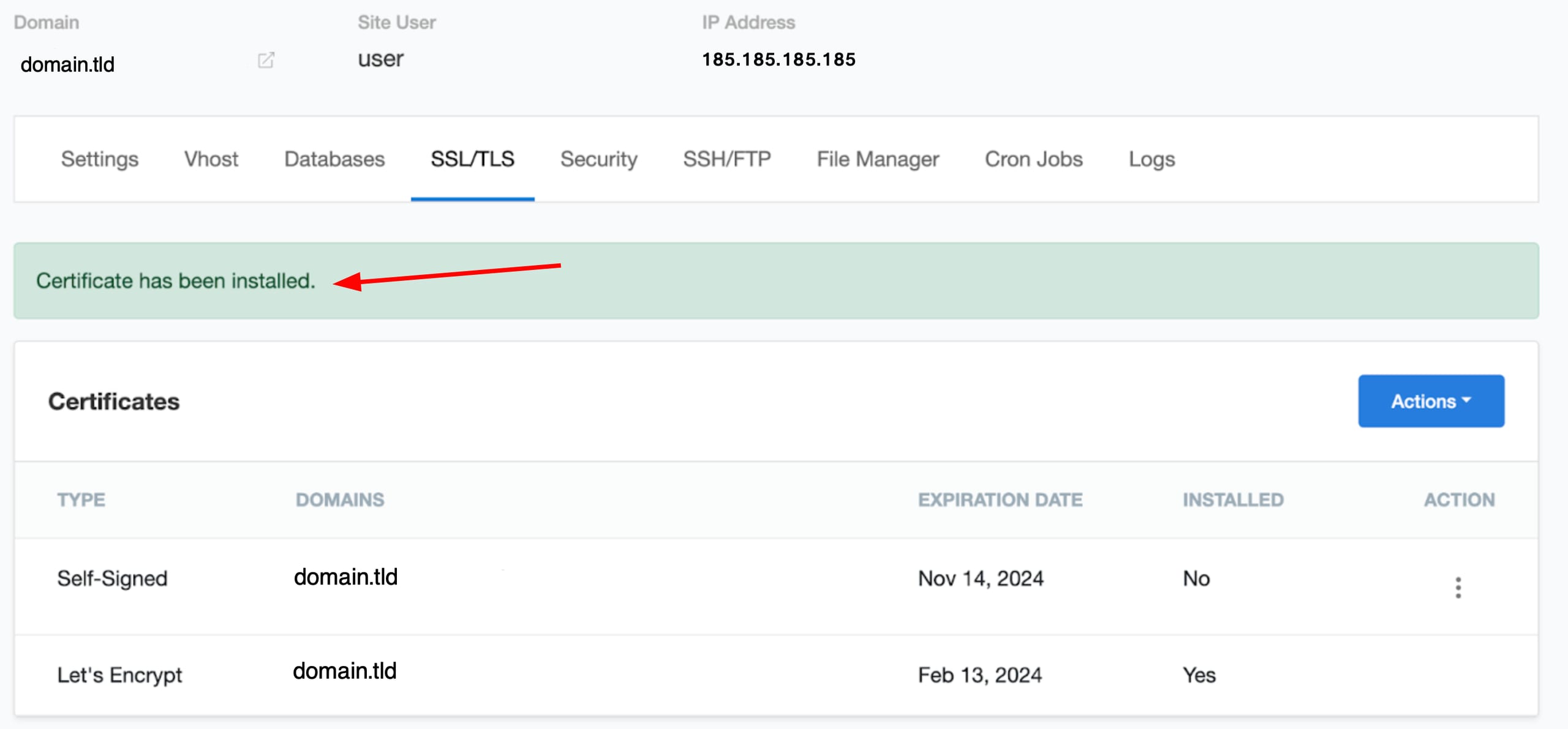The width and height of the screenshot is (1568, 729).
Task: Click the dropdown caret on the Actions button
Action: 1467,401
